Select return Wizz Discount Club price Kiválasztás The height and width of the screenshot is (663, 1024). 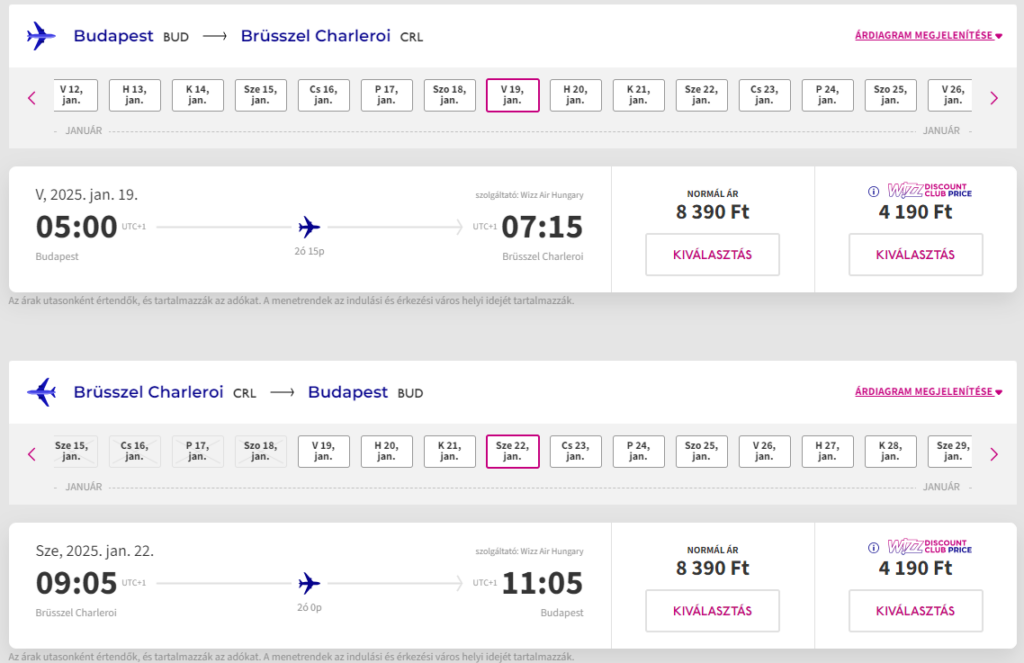tap(916, 610)
